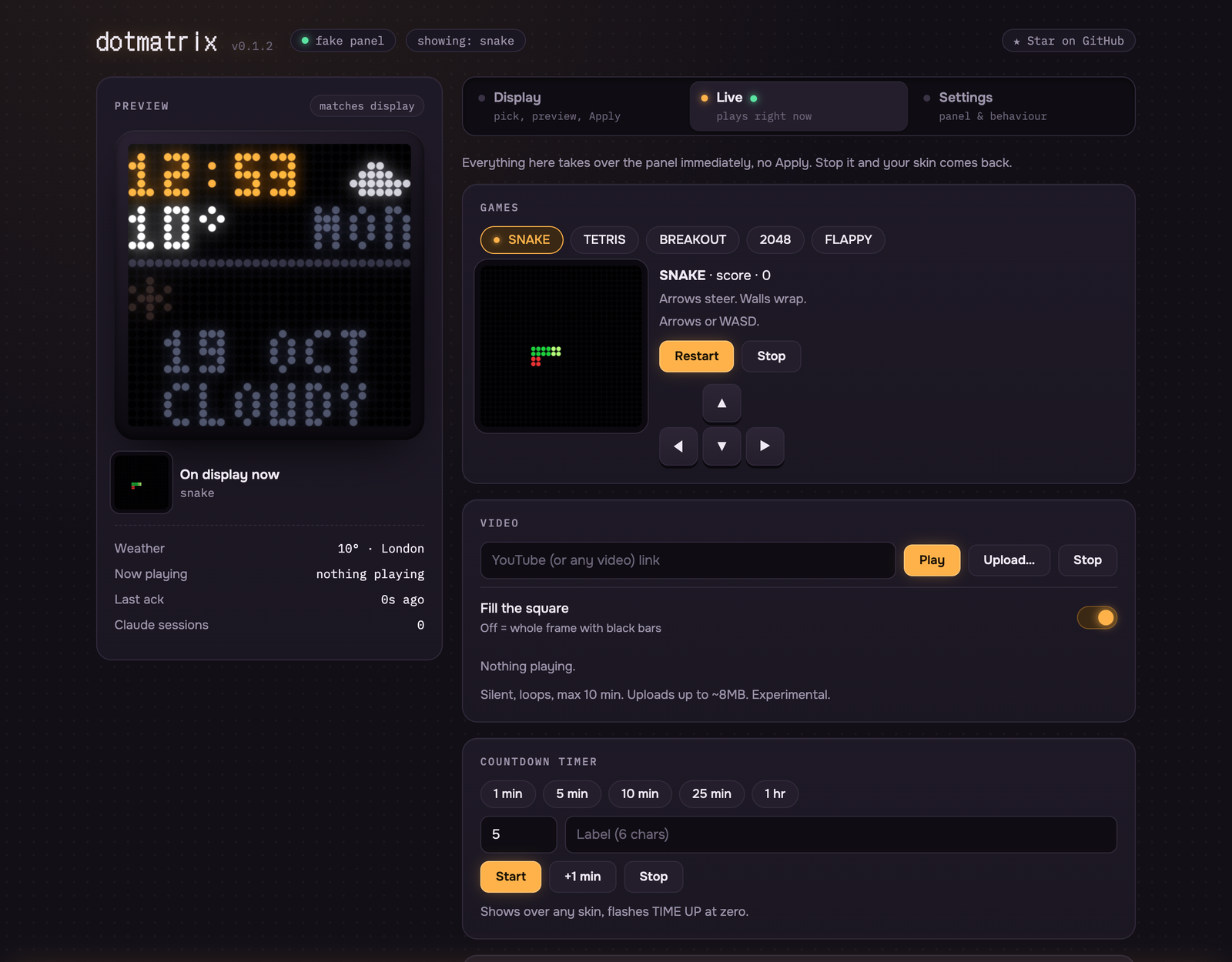Viewport: 1232px width, 962px height.
Task: Click the dot matrix clock preview panel
Action: [x=269, y=286]
